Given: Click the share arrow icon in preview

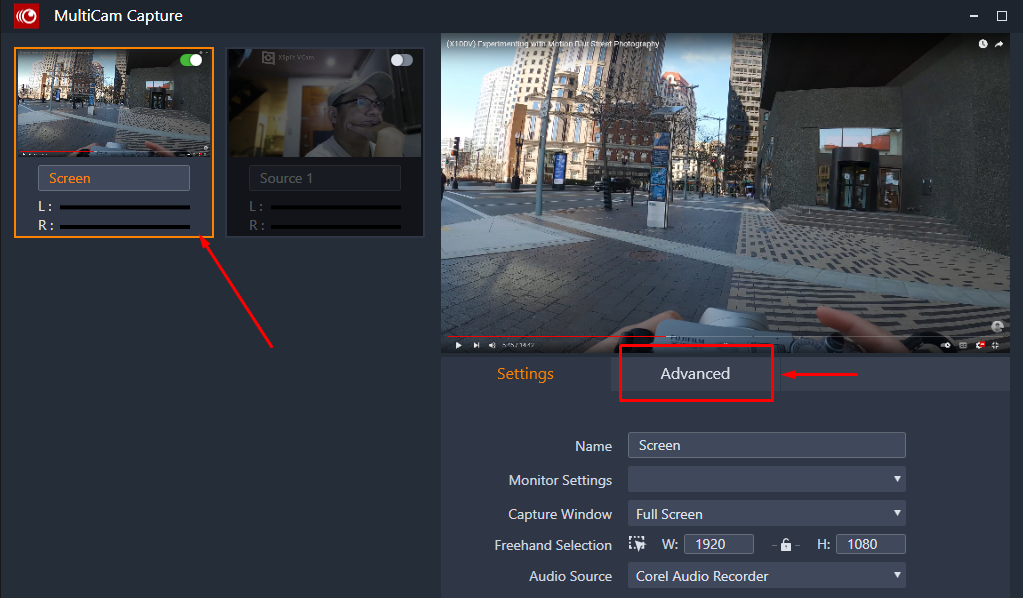Looking at the screenshot, I should pos(998,44).
